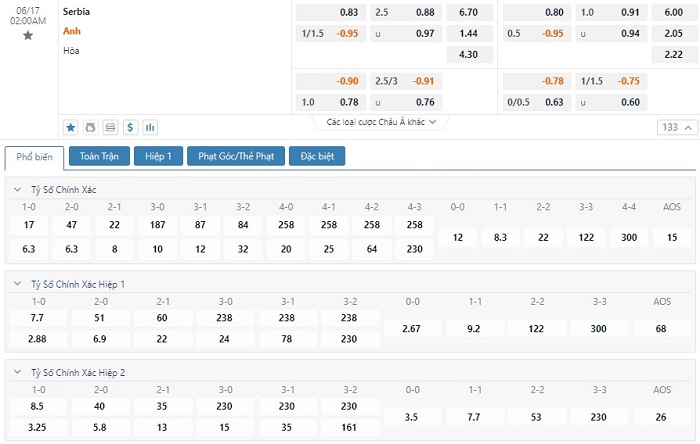Switch to the 'Đặc biệt' tab

tap(316, 156)
